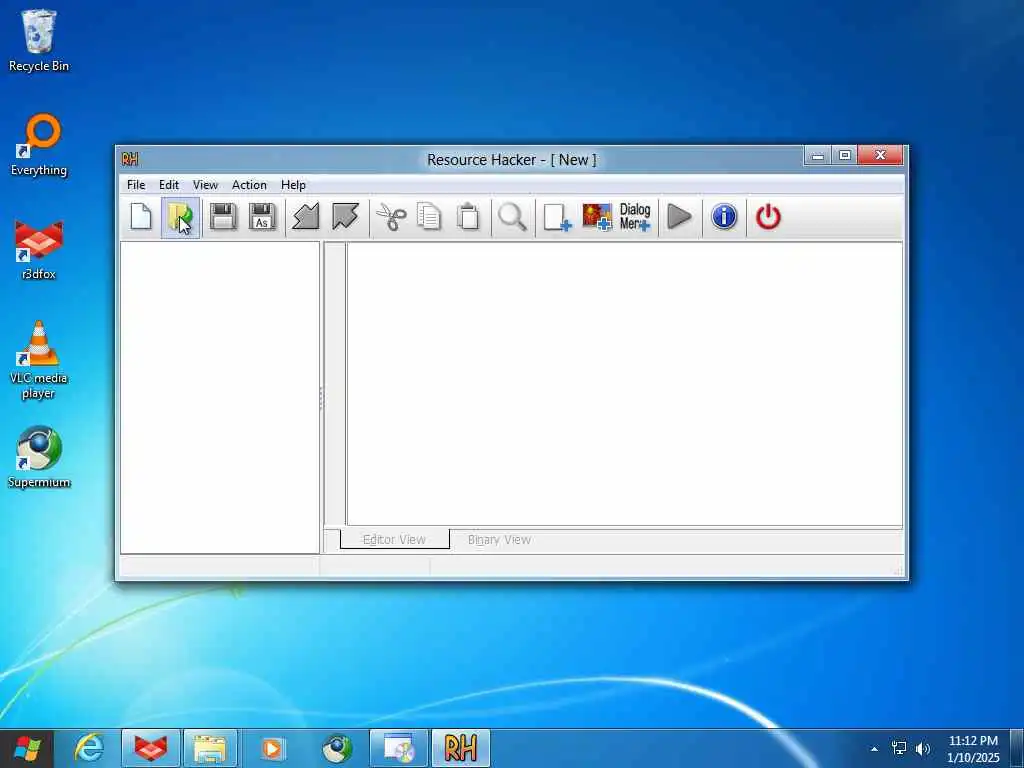Viewport: 1024px width, 768px height.
Task: Open a file via folder toolbar icon
Action: pyautogui.click(x=180, y=217)
